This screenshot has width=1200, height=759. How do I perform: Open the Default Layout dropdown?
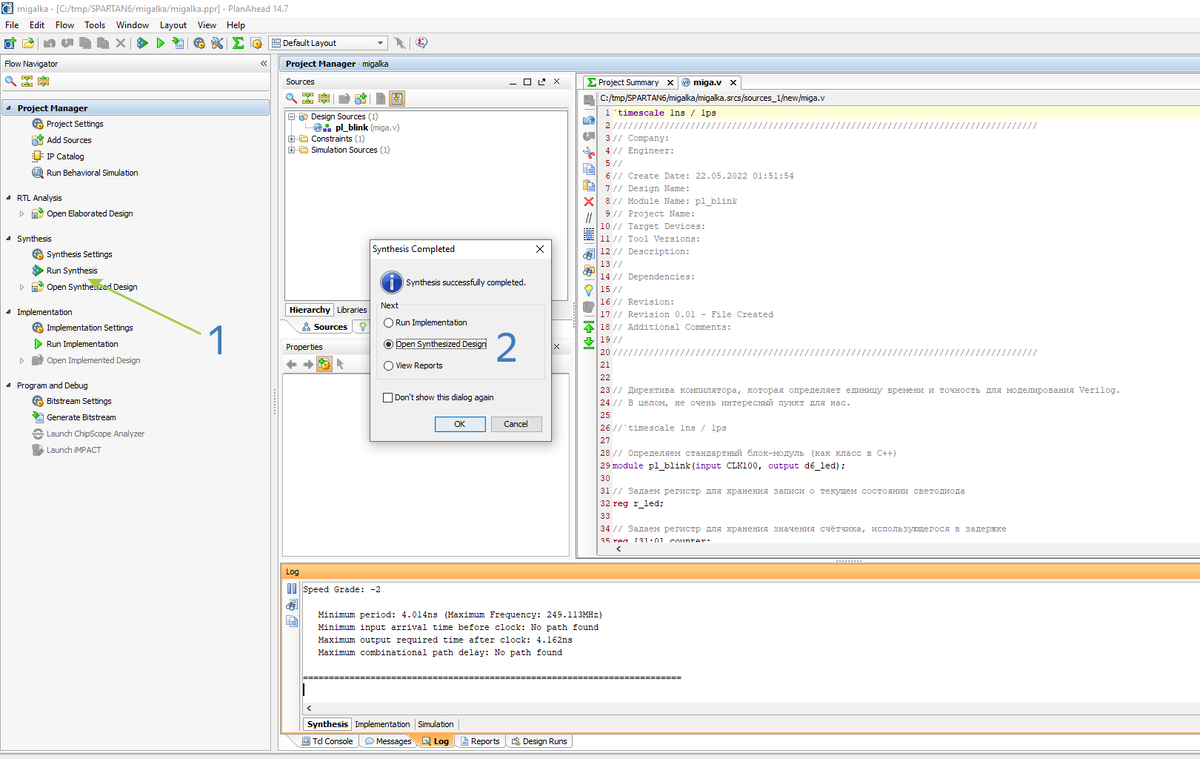click(380, 43)
